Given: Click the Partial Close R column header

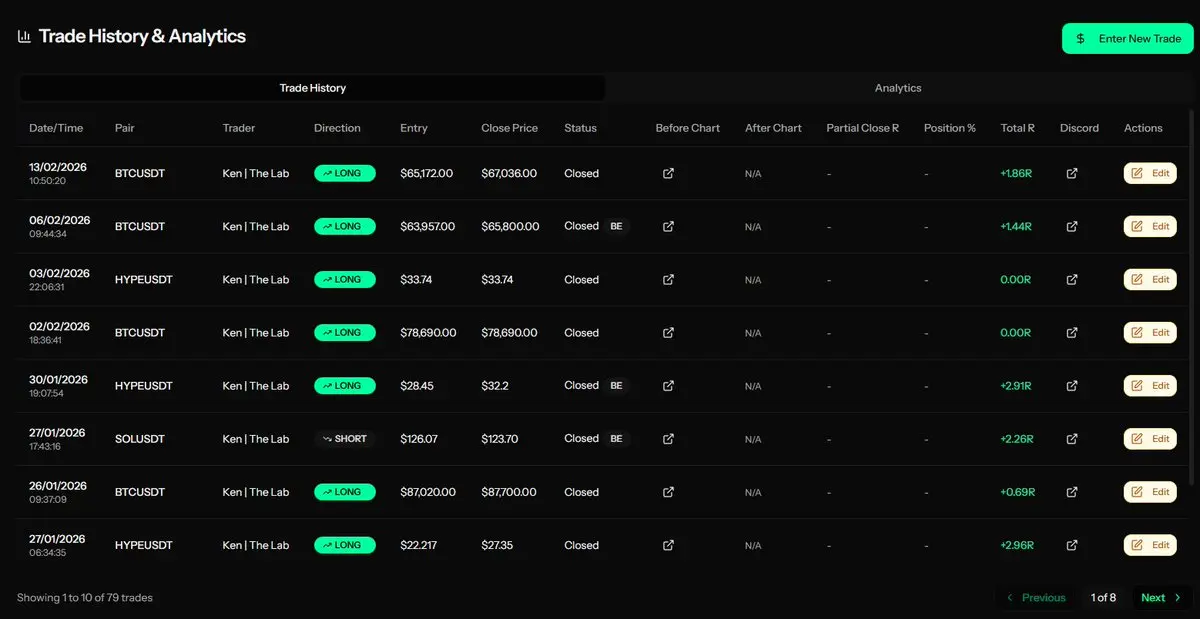Looking at the screenshot, I should pos(863,128).
